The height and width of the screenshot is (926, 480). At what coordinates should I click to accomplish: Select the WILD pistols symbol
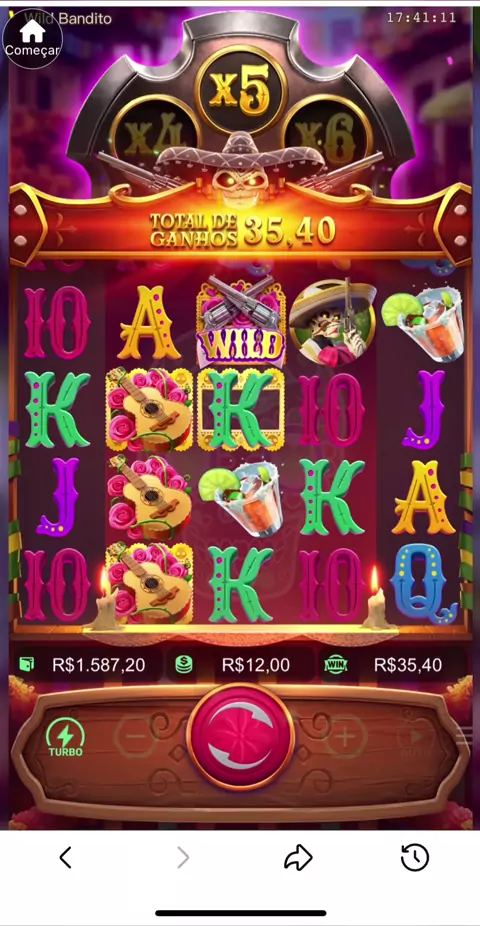click(241, 321)
